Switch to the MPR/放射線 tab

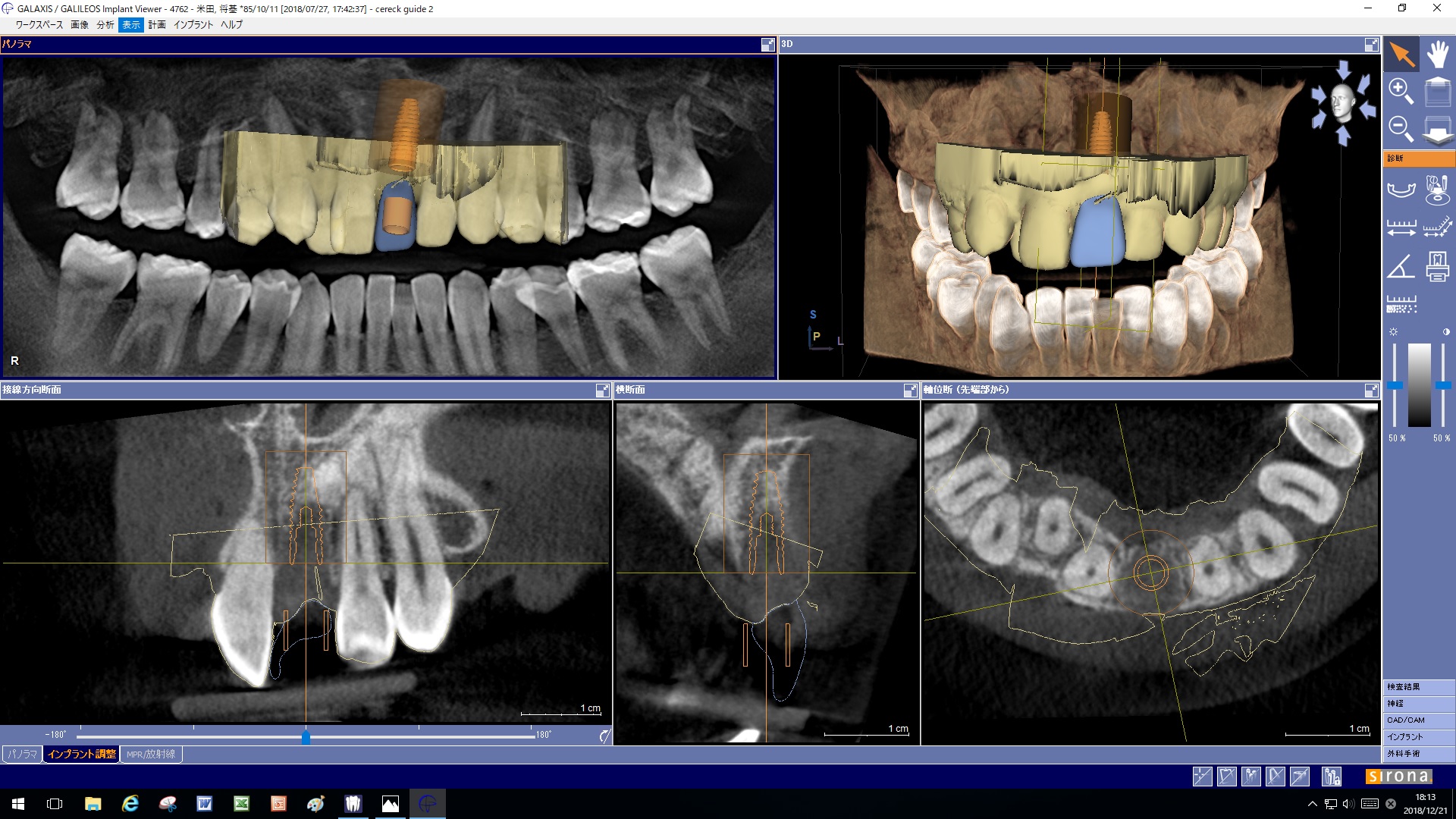pyautogui.click(x=151, y=755)
